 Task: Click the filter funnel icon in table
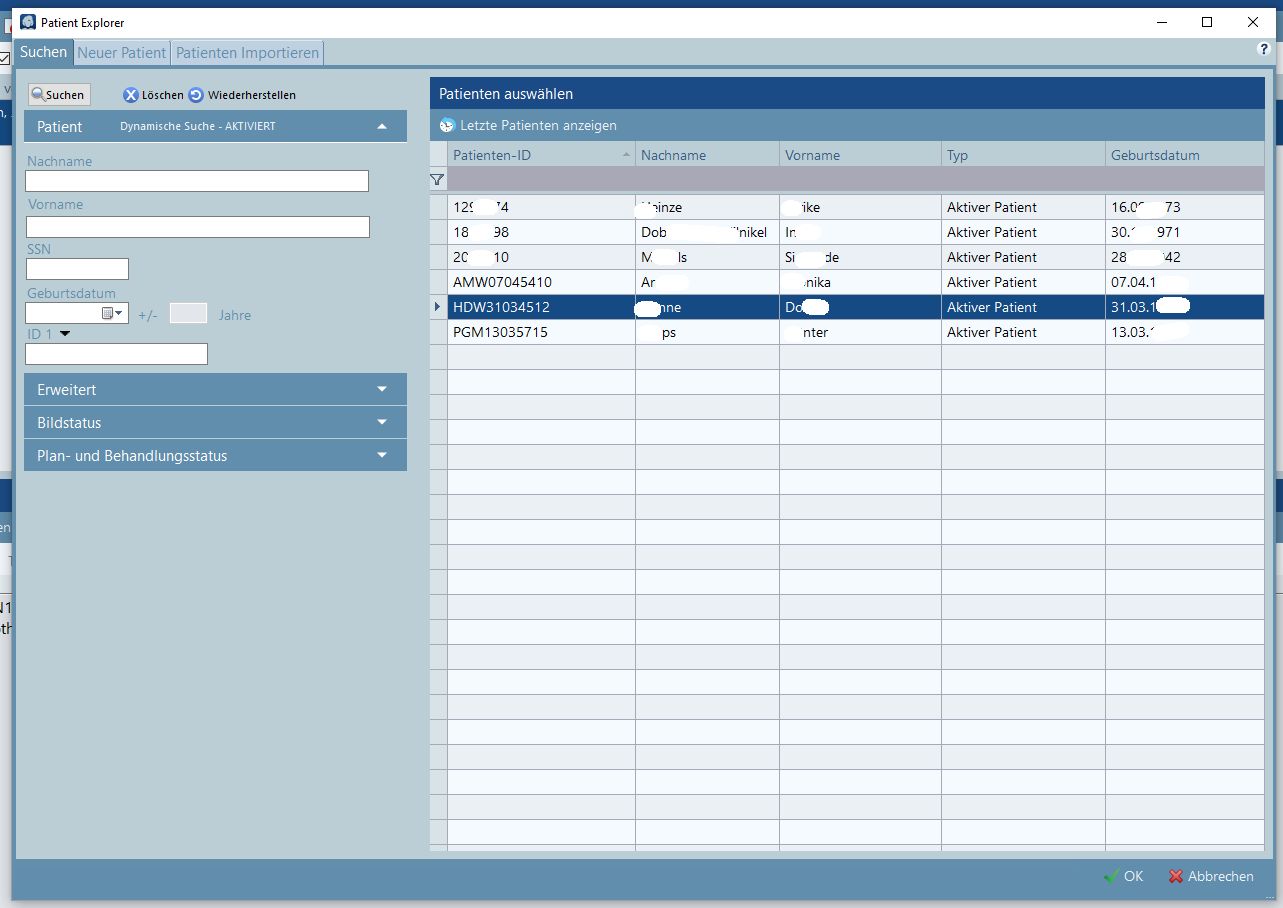point(437,180)
